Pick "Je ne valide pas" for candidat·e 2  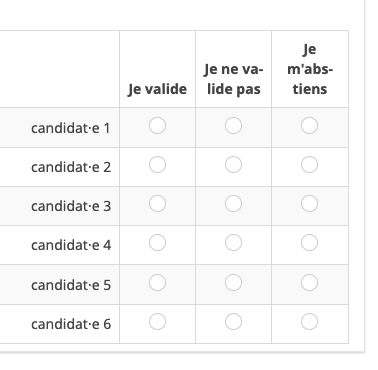[x=233, y=165]
